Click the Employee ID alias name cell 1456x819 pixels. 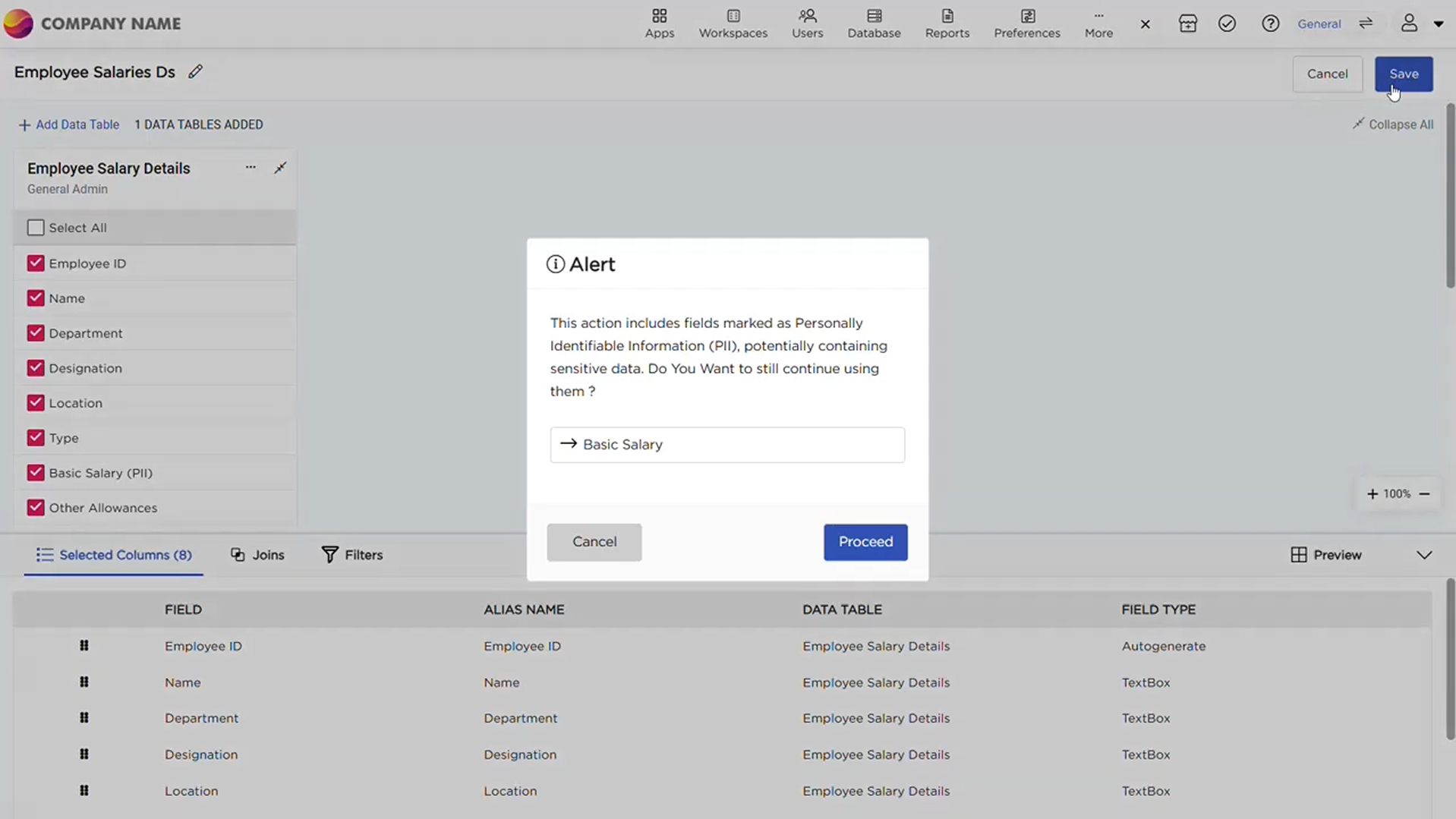522,646
